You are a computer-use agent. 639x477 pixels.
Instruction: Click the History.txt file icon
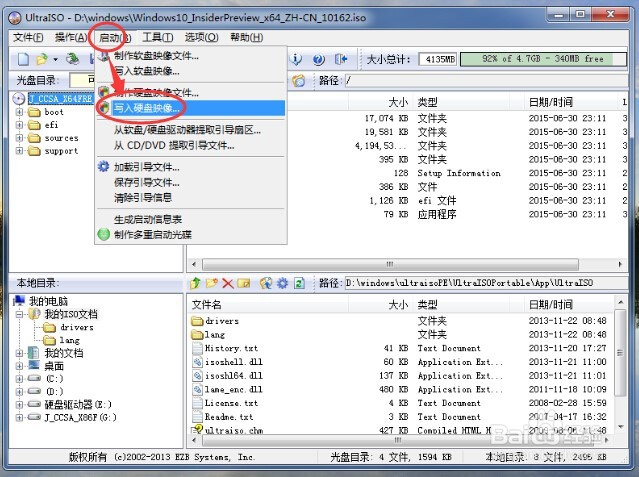(x=197, y=348)
